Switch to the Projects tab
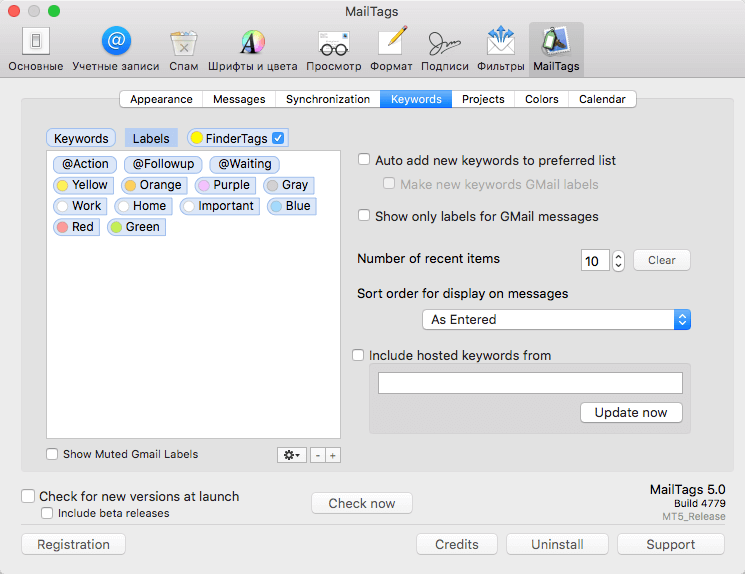745x574 pixels. [x=483, y=99]
